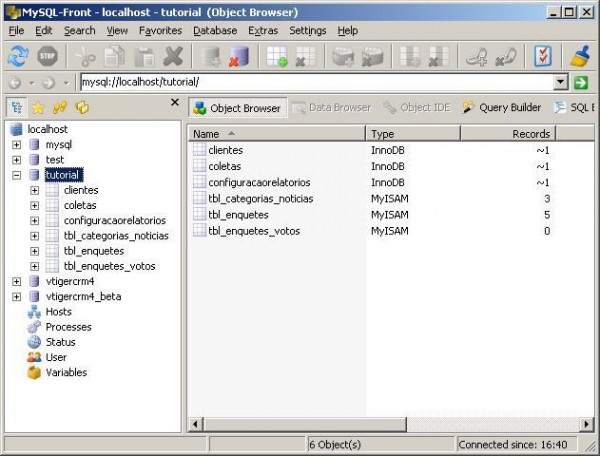The width and height of the screenshot is (600, 456).
Task: Expand the vtigercrm4_beta database node
Action: coord(16,297)
